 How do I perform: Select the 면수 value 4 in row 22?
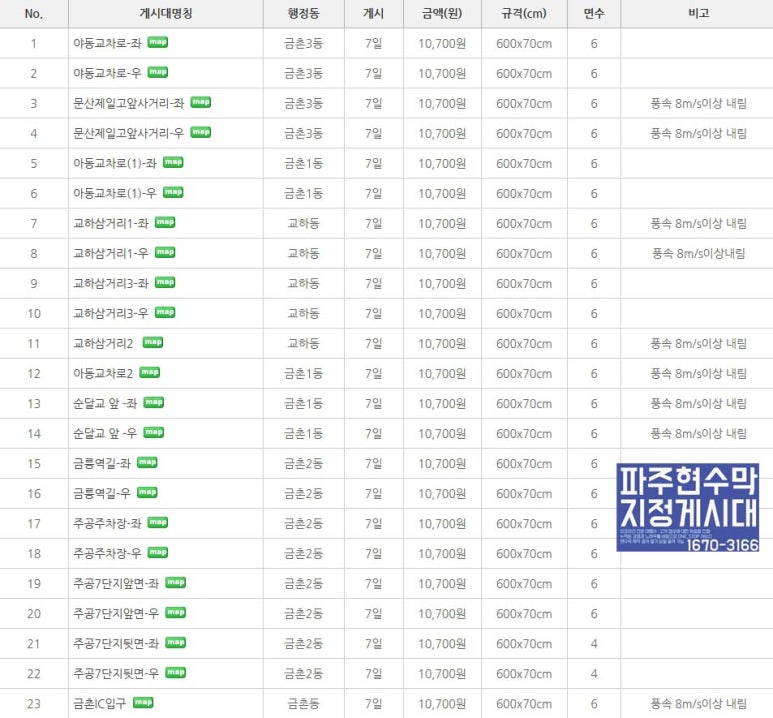(594, 674)
